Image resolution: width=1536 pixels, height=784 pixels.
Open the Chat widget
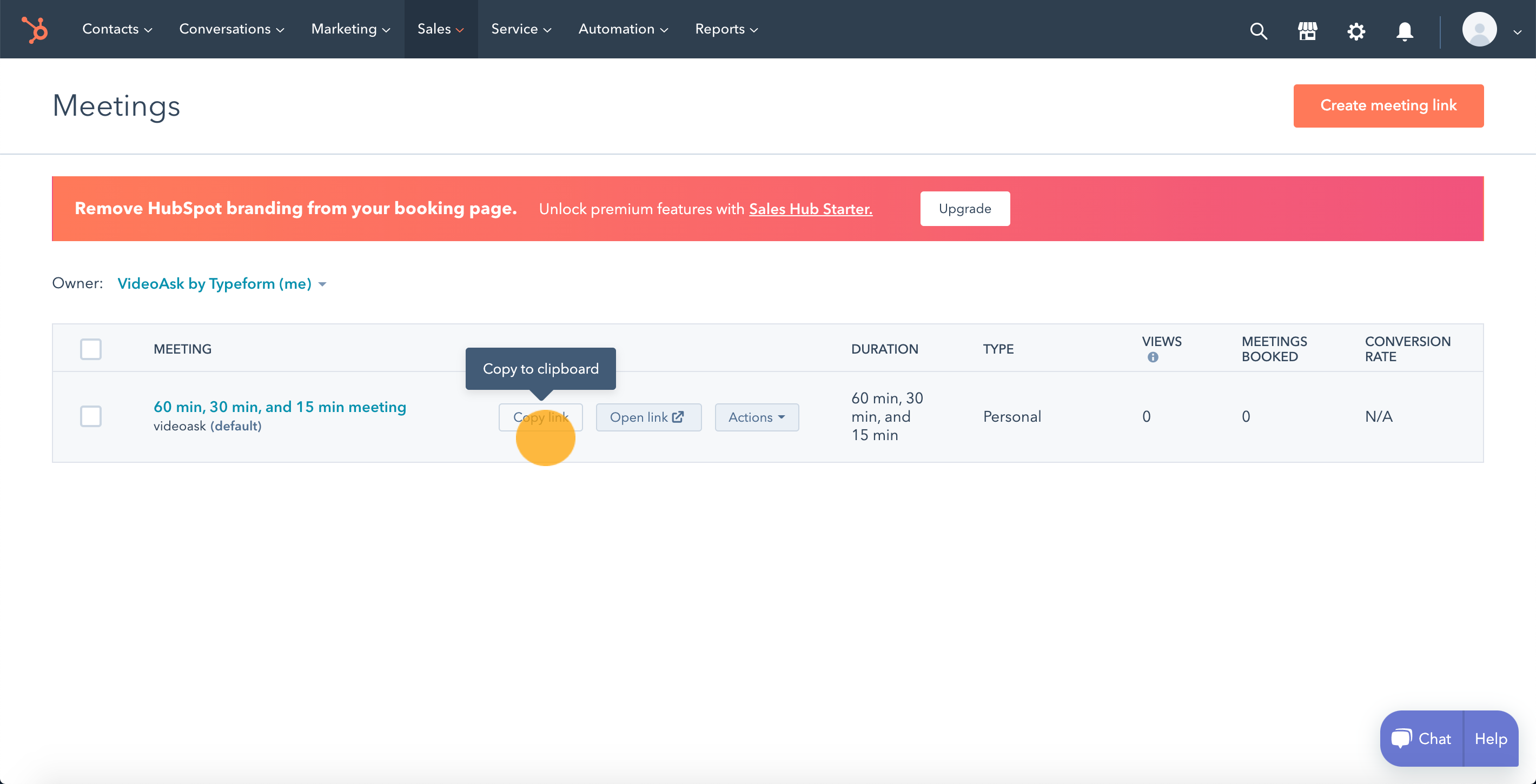tap(1421, 739)
